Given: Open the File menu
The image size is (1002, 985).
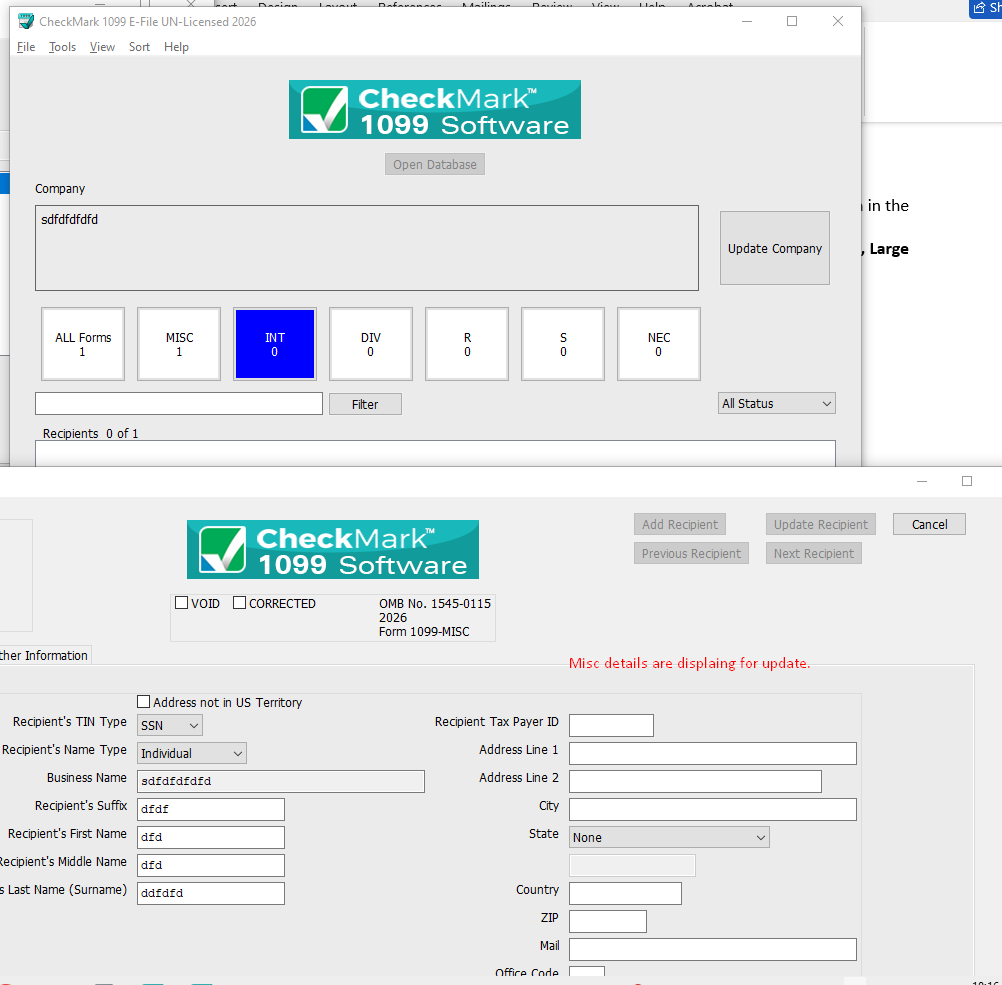Looking at the screenshot, I should pos(26,47).
